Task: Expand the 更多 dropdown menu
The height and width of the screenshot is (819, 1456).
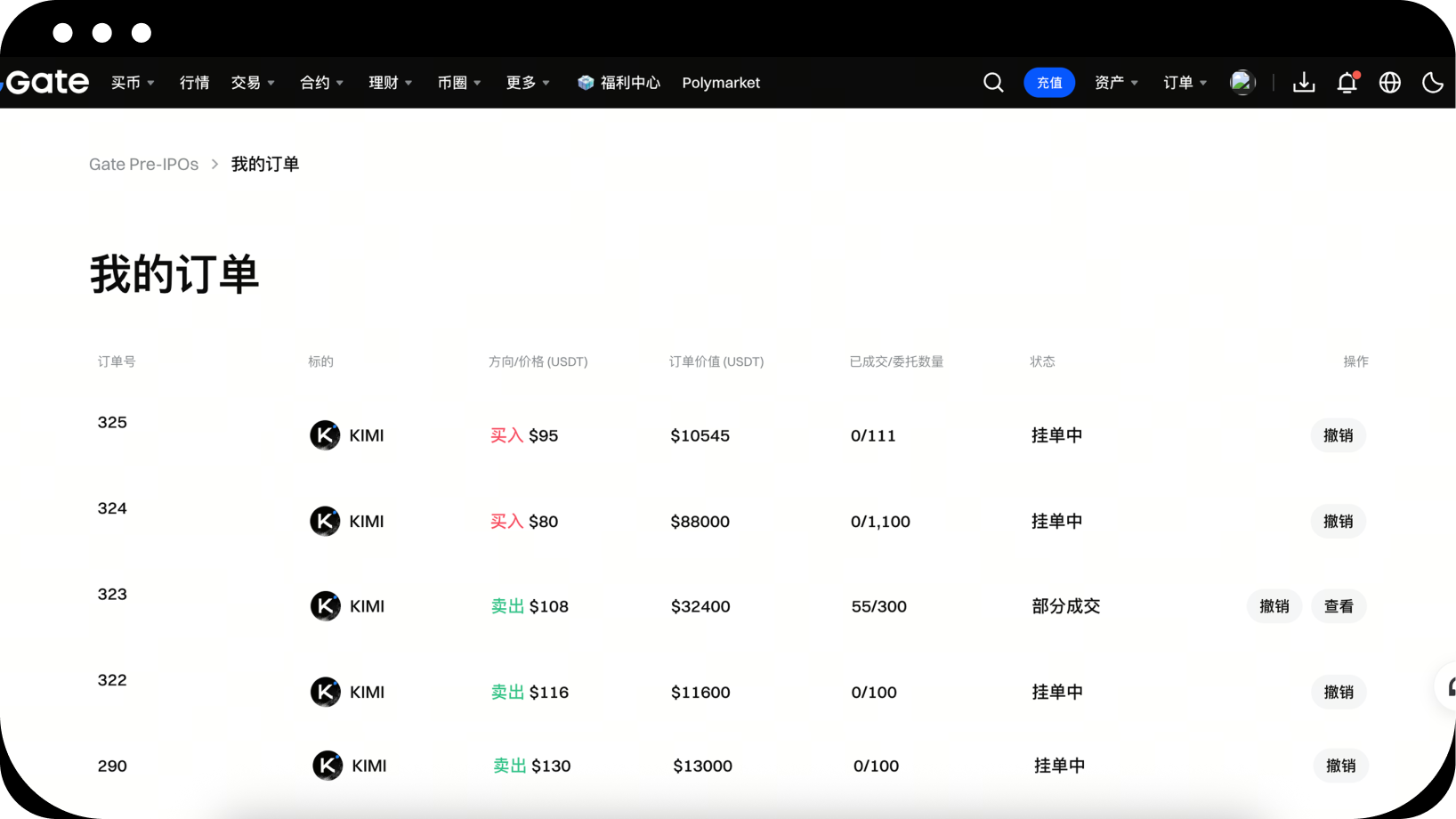Action: [x=528, y=83]
